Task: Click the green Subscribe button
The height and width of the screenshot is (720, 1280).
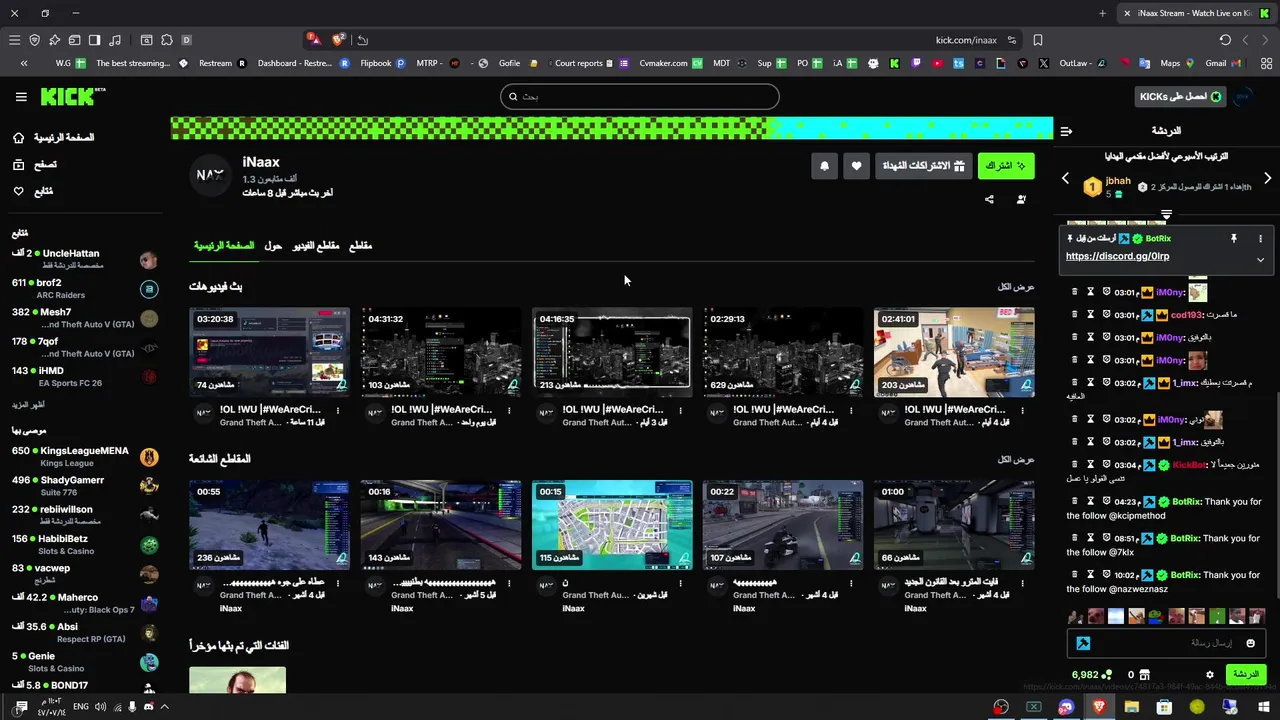Action: point(1006,166)
